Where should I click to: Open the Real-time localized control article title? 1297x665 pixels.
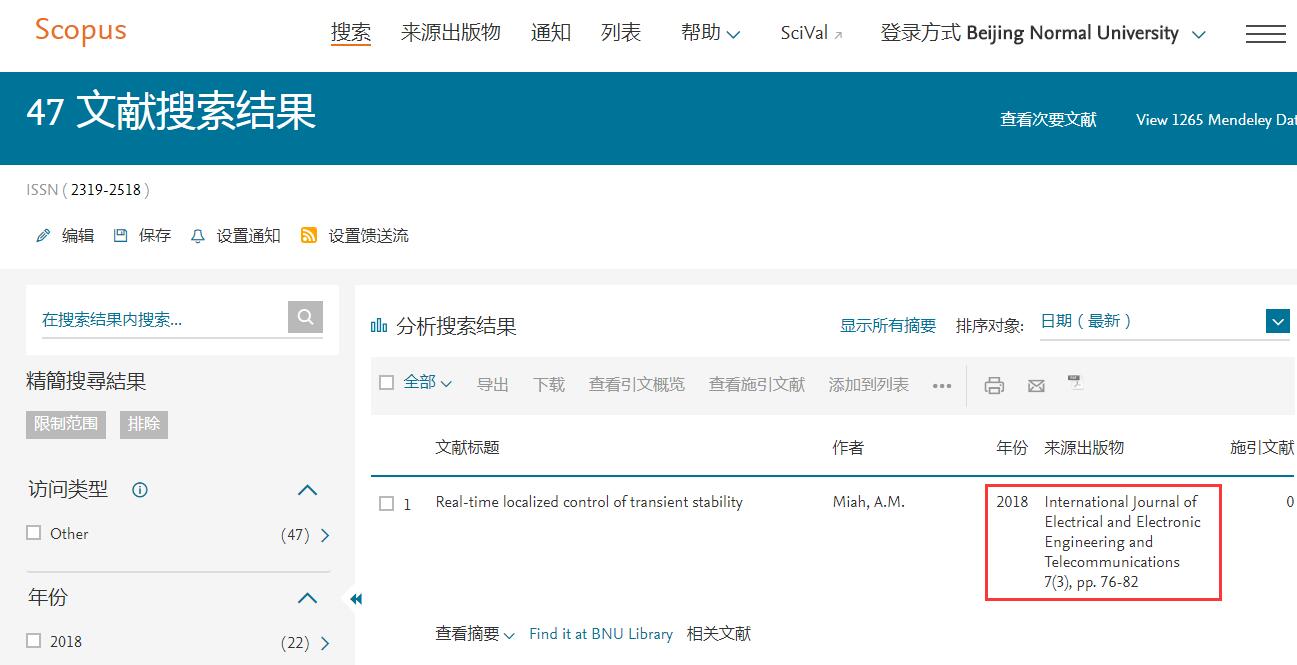pos(588,502)
